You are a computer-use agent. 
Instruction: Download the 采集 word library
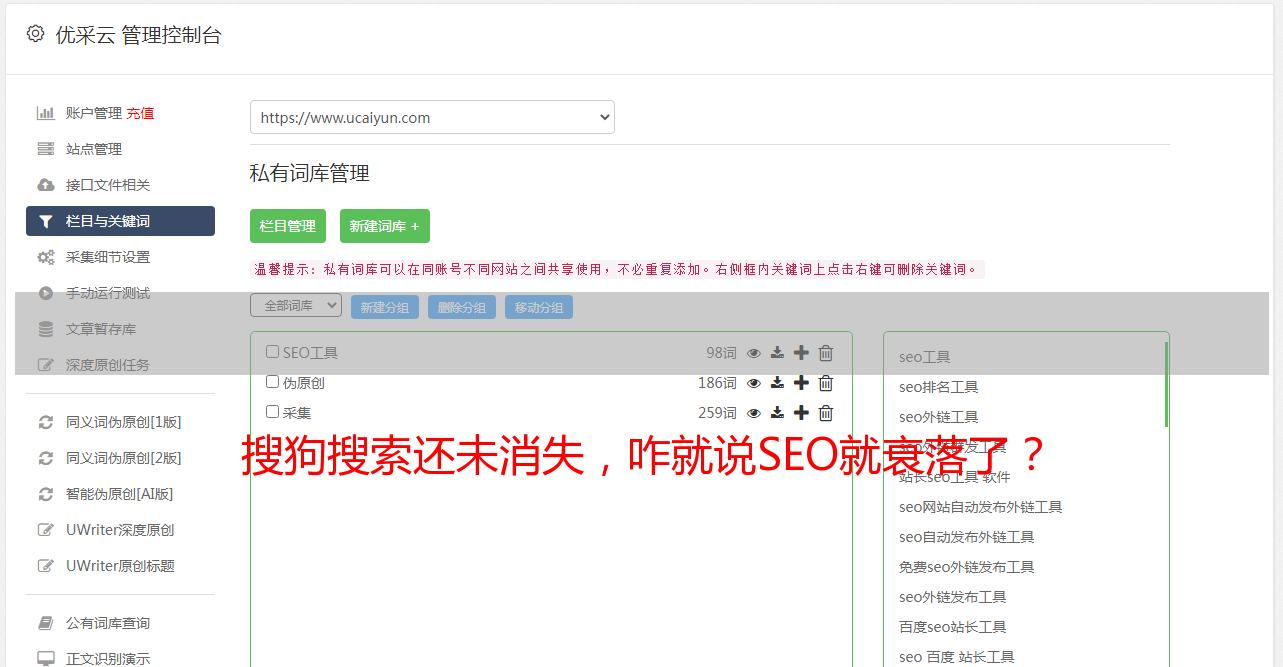[x=777, y=413]
